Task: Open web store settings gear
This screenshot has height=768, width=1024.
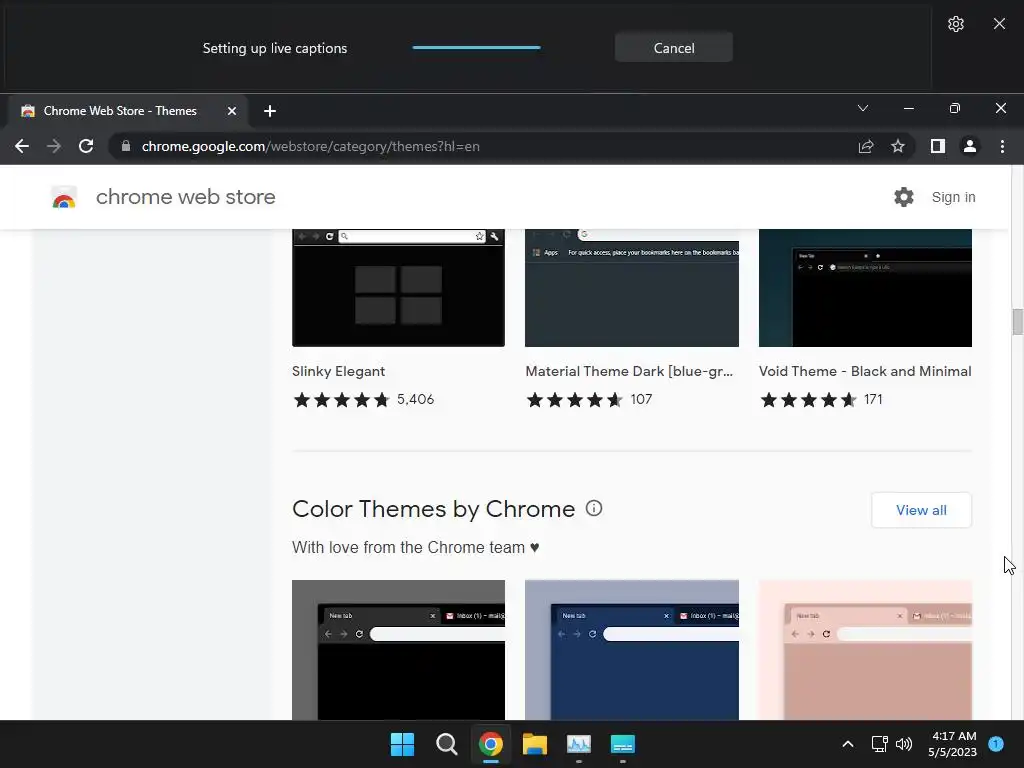Action: pos(904,197)
